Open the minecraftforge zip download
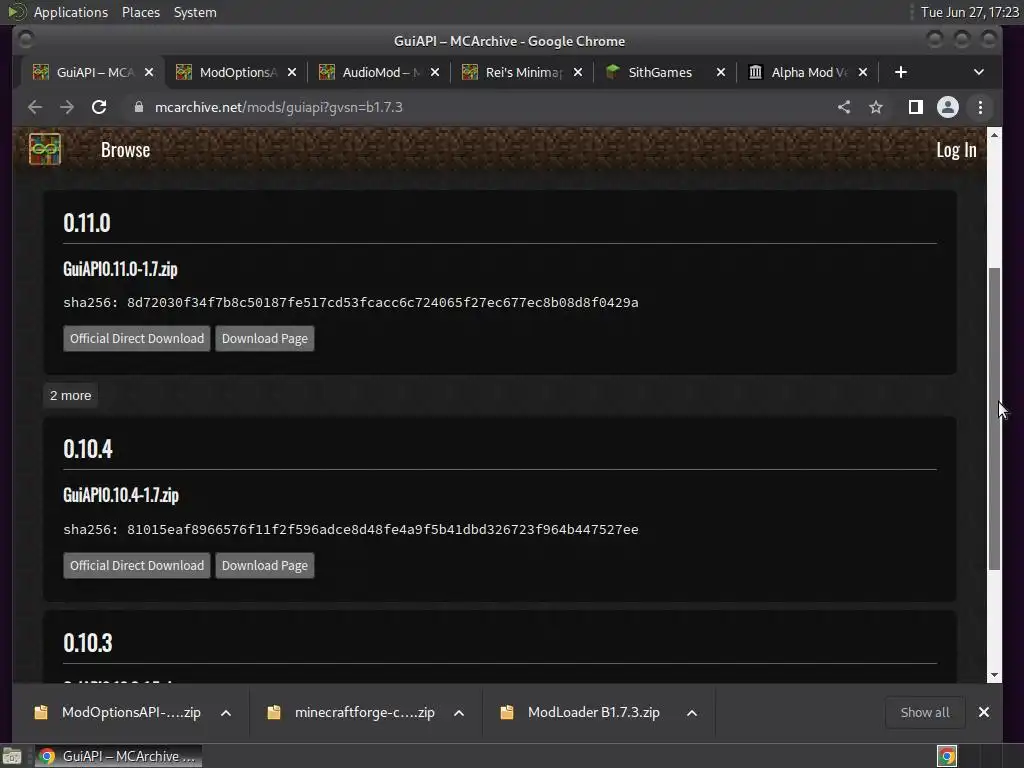The width and height of the screenshot is (1024, 768). coord(364,712)
